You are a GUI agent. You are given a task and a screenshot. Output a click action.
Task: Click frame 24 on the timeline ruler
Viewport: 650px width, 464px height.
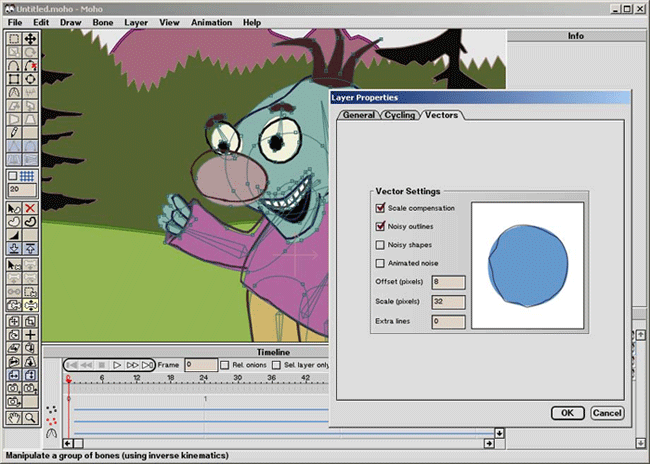(203, 377)
